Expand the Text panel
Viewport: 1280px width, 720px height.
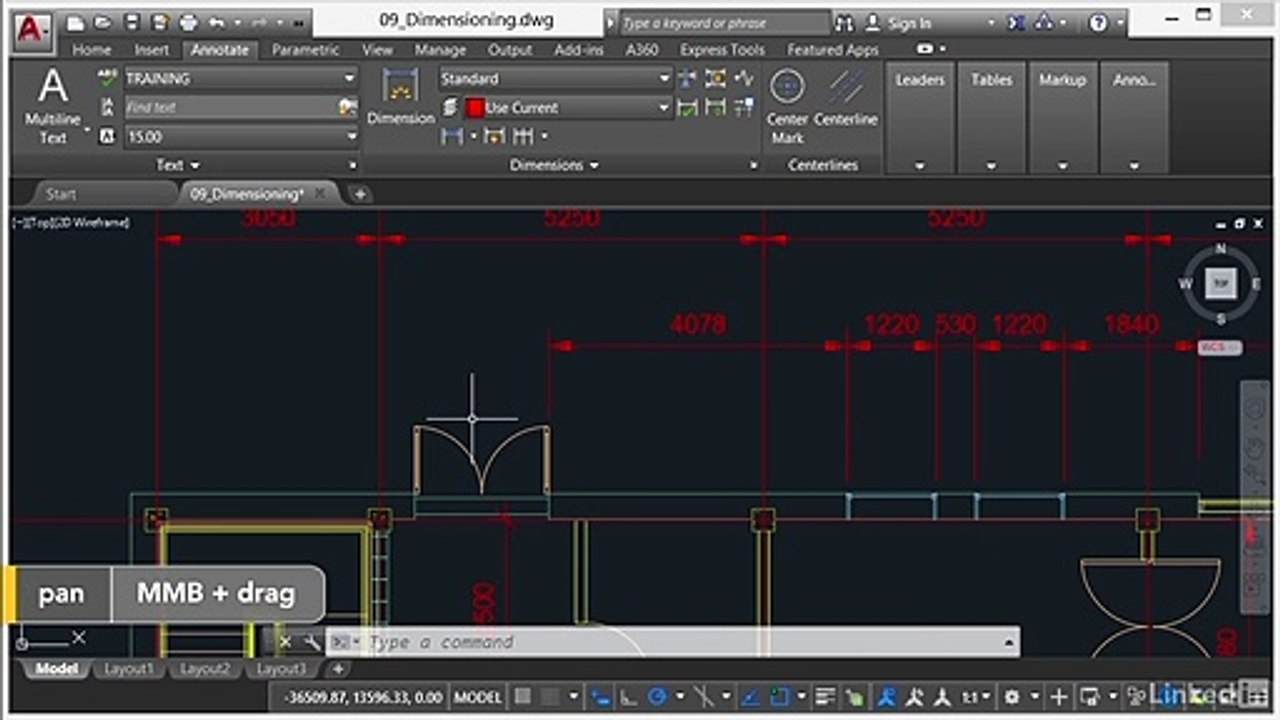pyautogui.click(x=179, y=165)
